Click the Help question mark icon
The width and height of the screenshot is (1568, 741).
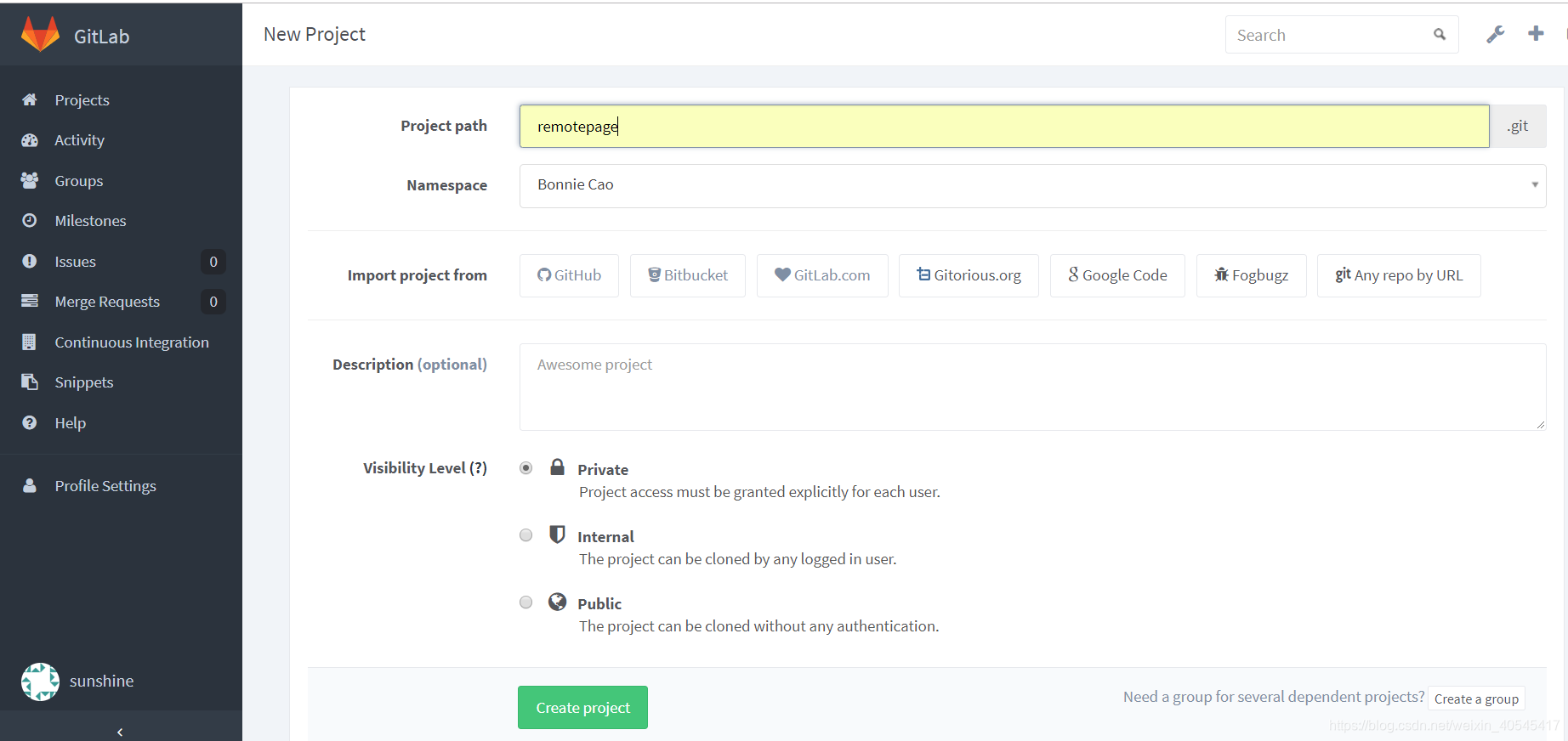coord(30,422)
